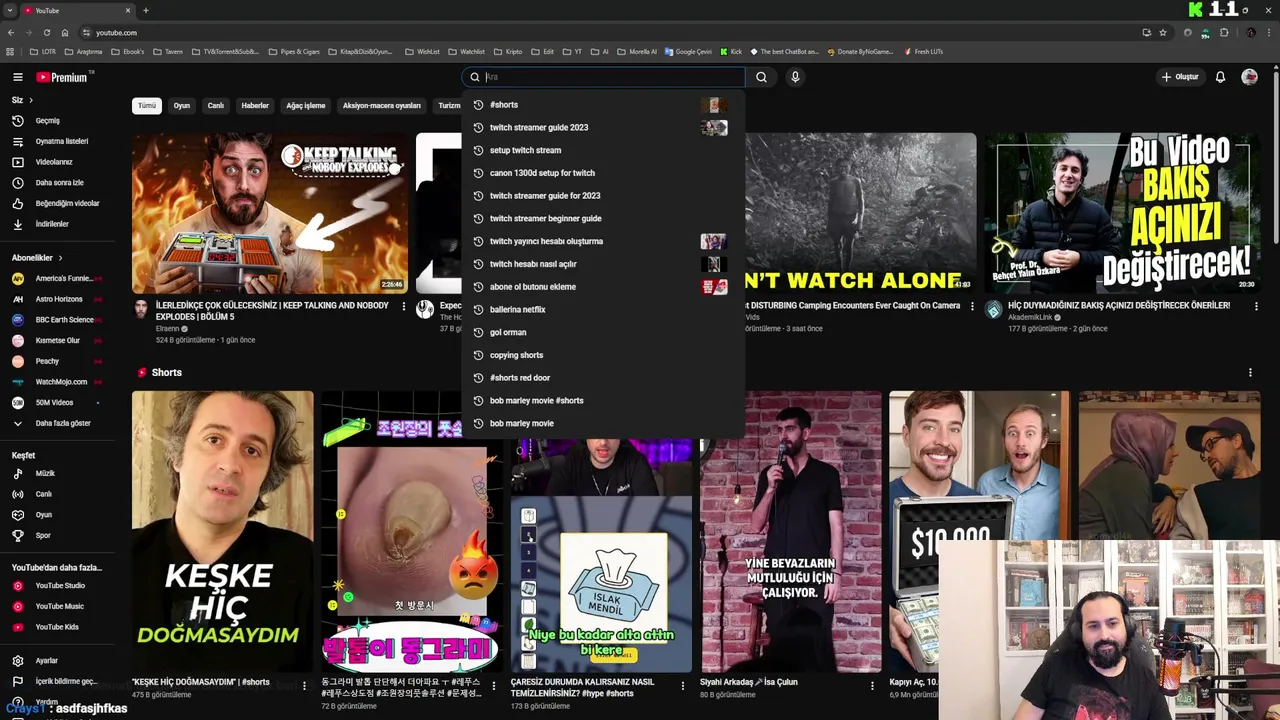
Task: Expand the Abonelikler section chevron
Action: point(60,258)
